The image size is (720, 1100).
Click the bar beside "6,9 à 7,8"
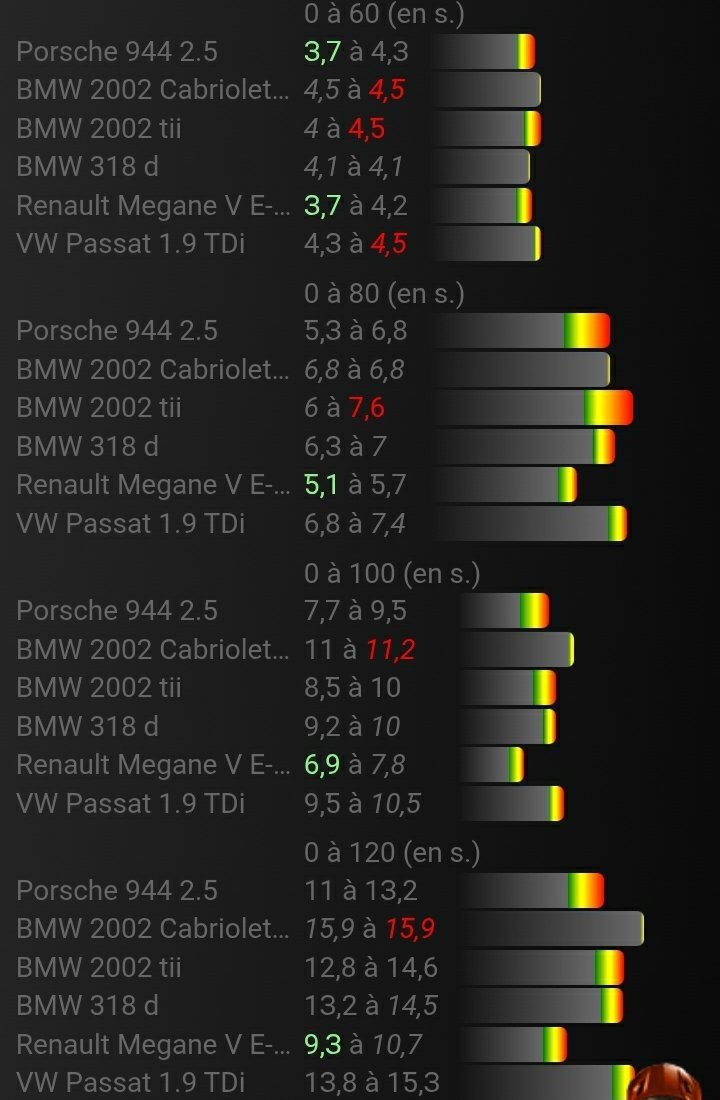pos(491,764)
